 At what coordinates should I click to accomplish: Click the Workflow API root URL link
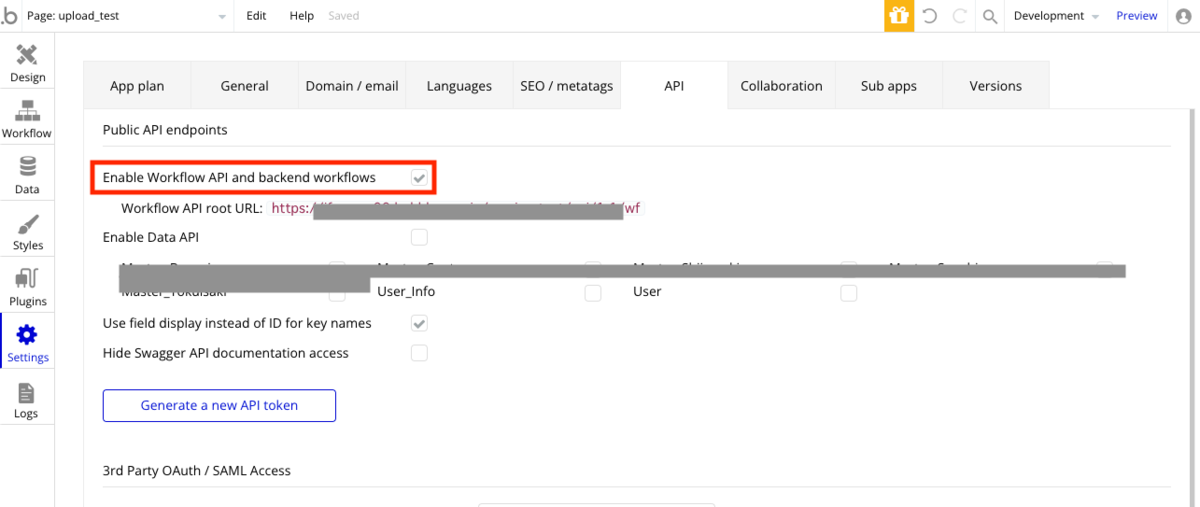pyautogui.click(x=455, y=209)
